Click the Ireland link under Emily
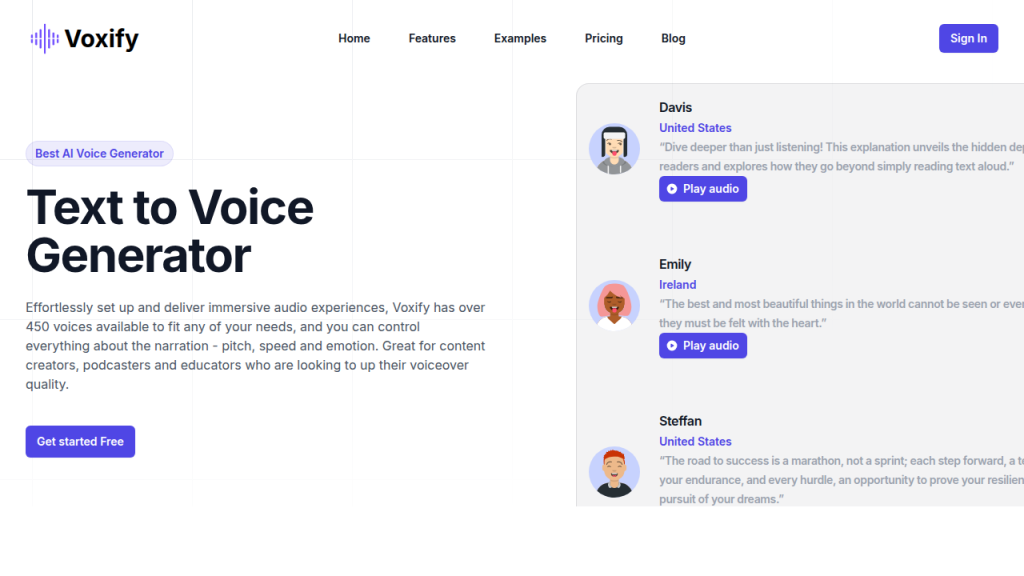Viewport: 1024px width, 576px height. [678, 284]
